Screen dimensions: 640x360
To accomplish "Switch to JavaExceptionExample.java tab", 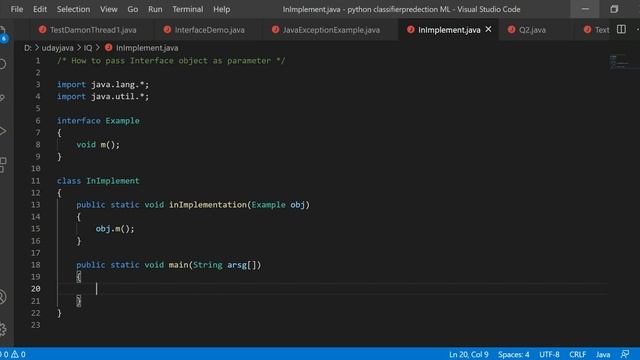I will click(x=331, y=30).
